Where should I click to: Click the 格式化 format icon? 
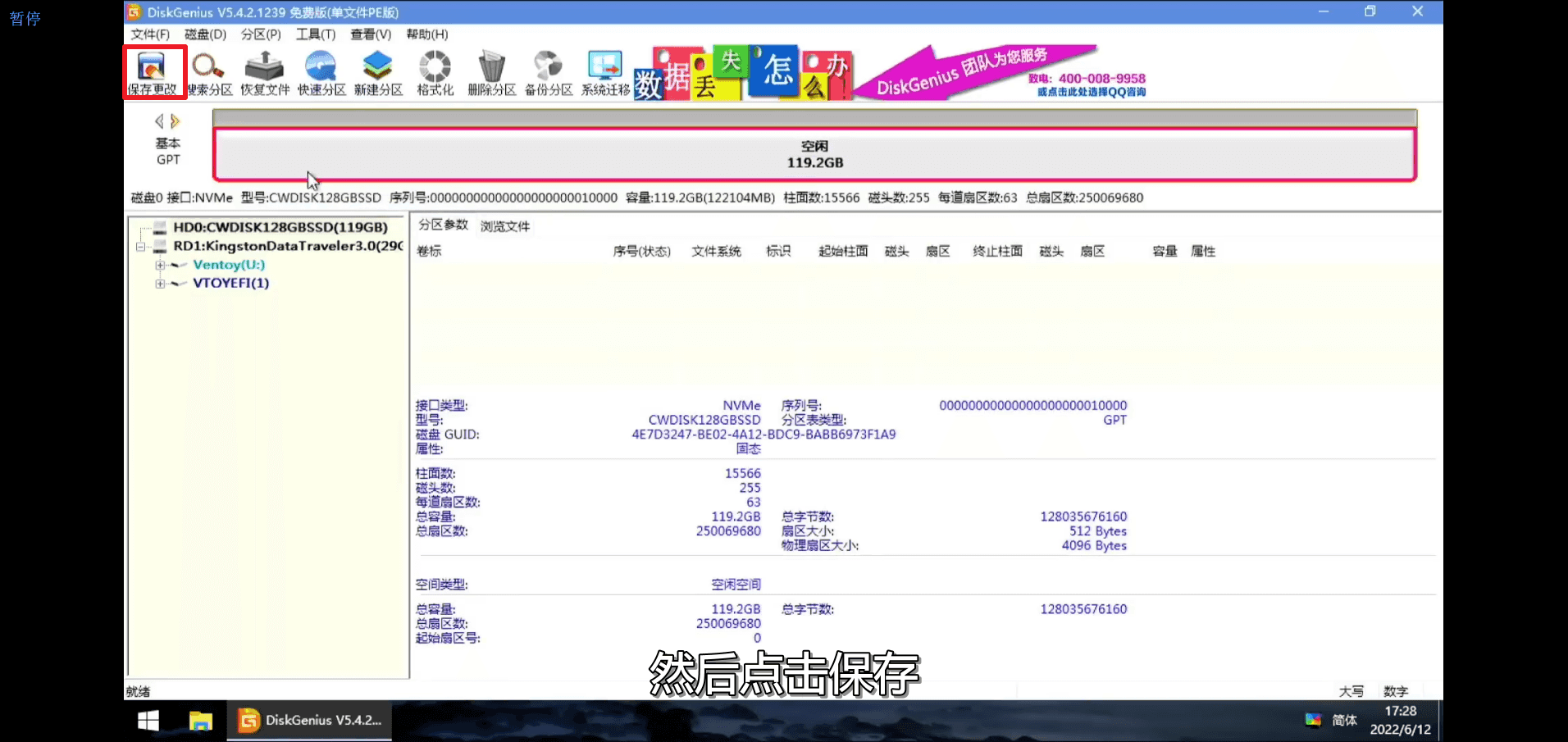435,72
